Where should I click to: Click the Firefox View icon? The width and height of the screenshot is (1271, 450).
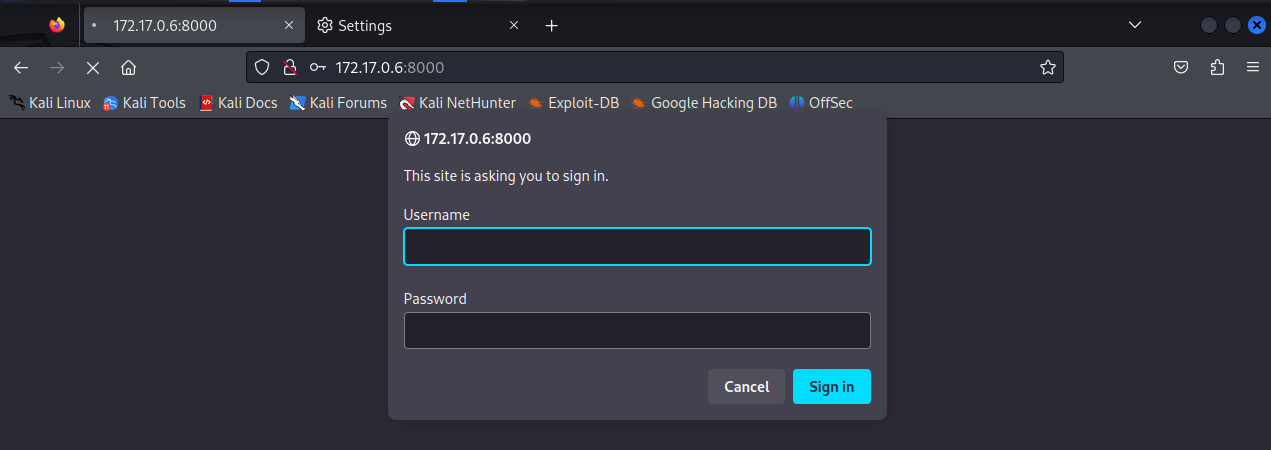[57, 25]
